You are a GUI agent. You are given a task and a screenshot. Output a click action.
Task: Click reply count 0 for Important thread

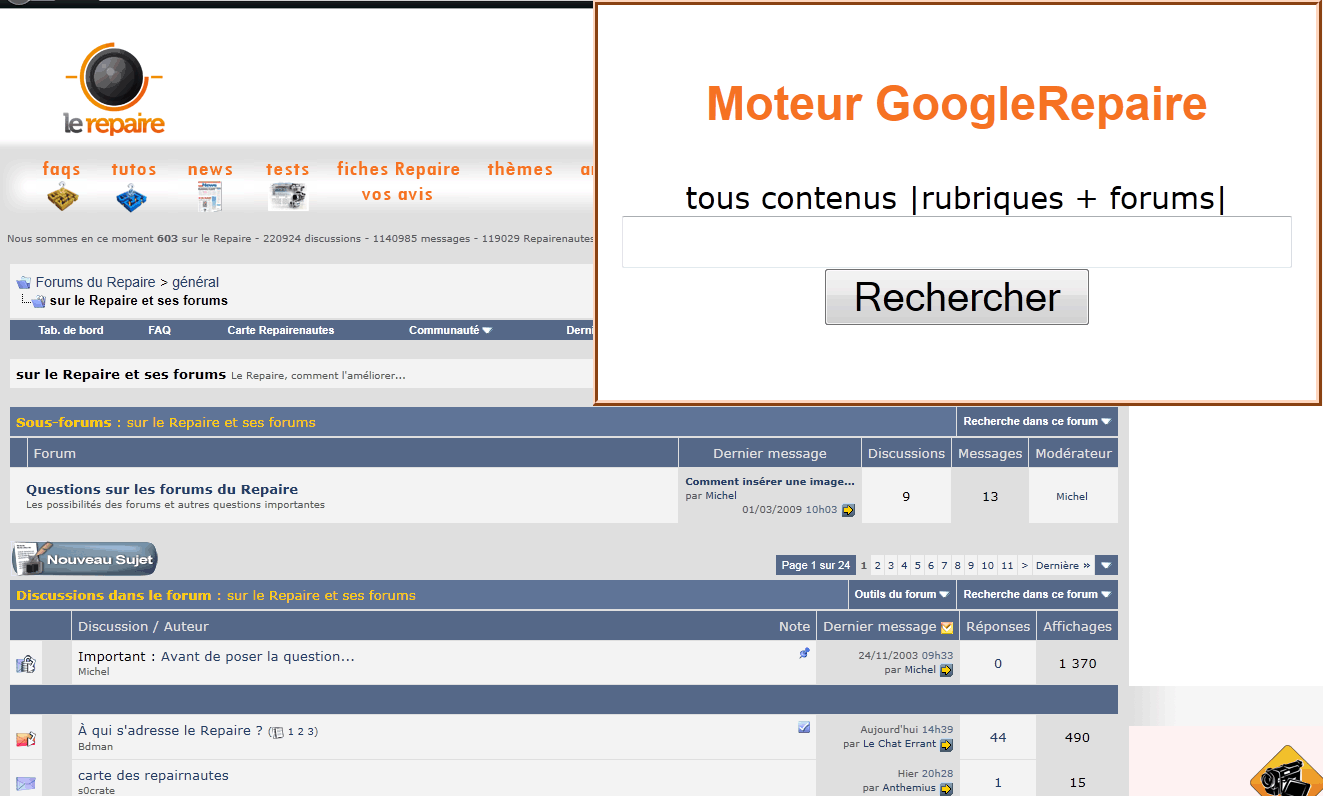(x=998, y=663)
